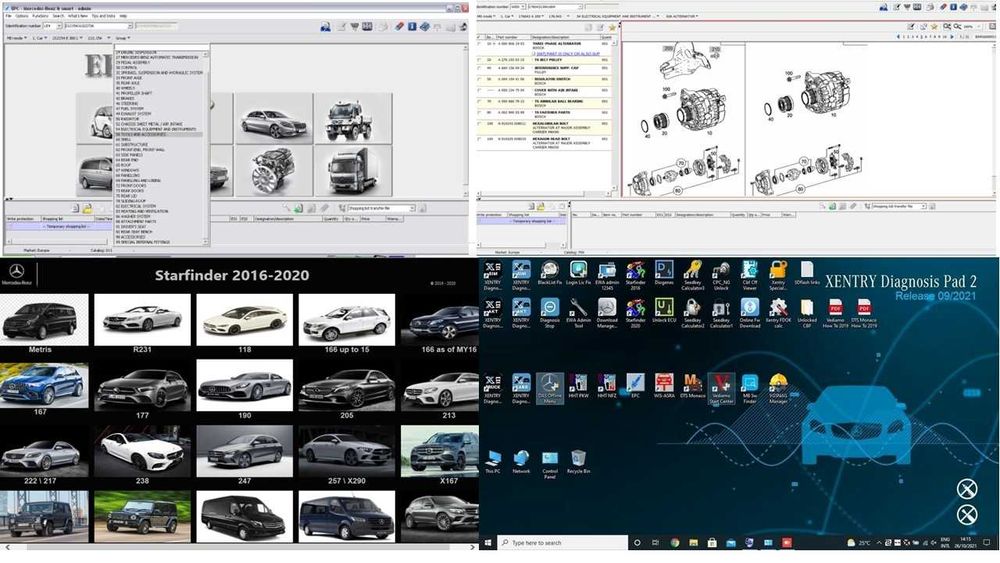1000x563 pixels.
Task: Open the MB mode dropdown in left EPC window
Action: pos(17,38)
